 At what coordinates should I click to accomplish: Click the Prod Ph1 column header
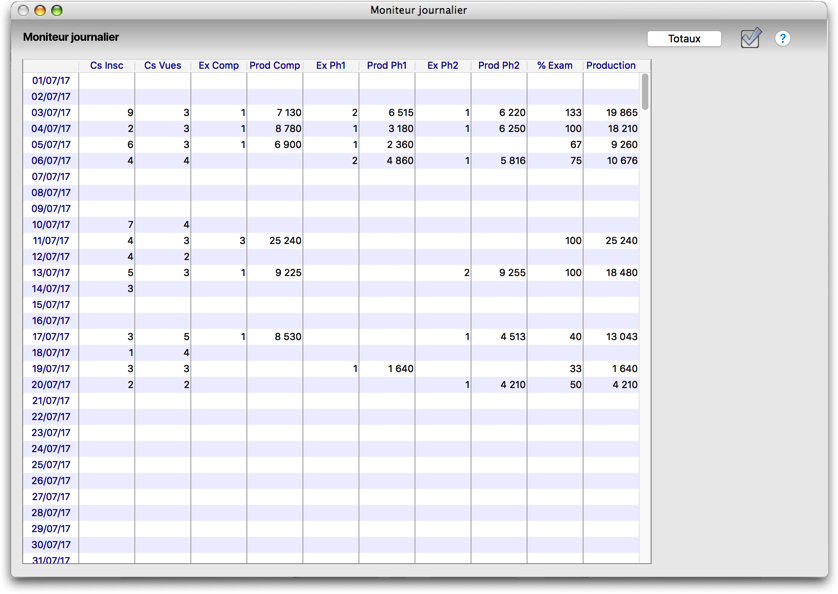387,65
